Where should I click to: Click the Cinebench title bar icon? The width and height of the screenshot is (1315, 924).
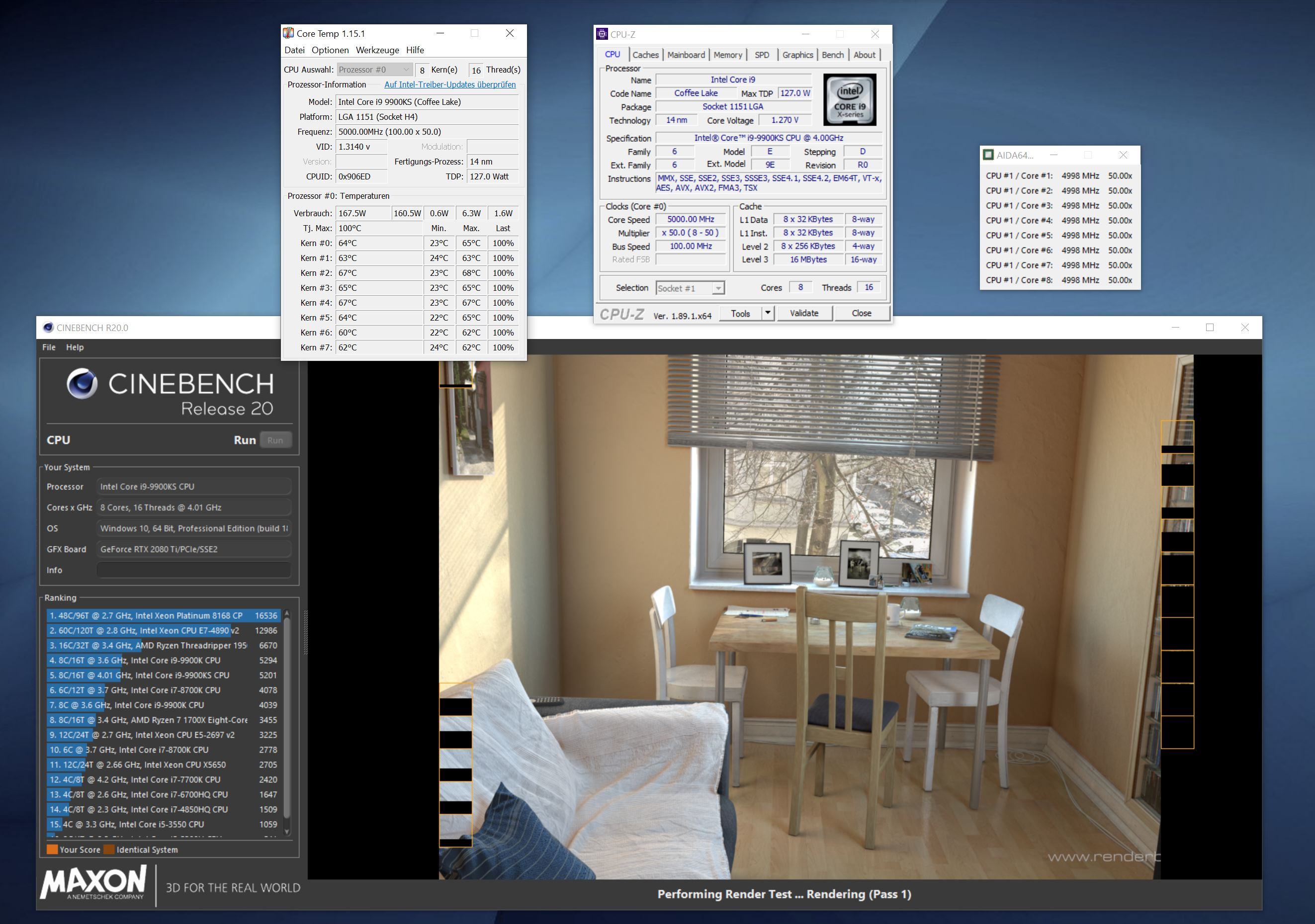tap(49, 328)
